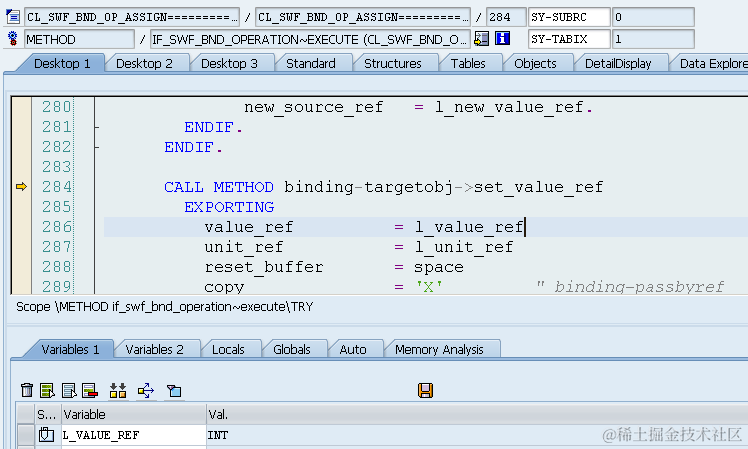This screenshot has height=449, width=748.
Task: Click the Scope METHOD path text
Action: [165, 306]
